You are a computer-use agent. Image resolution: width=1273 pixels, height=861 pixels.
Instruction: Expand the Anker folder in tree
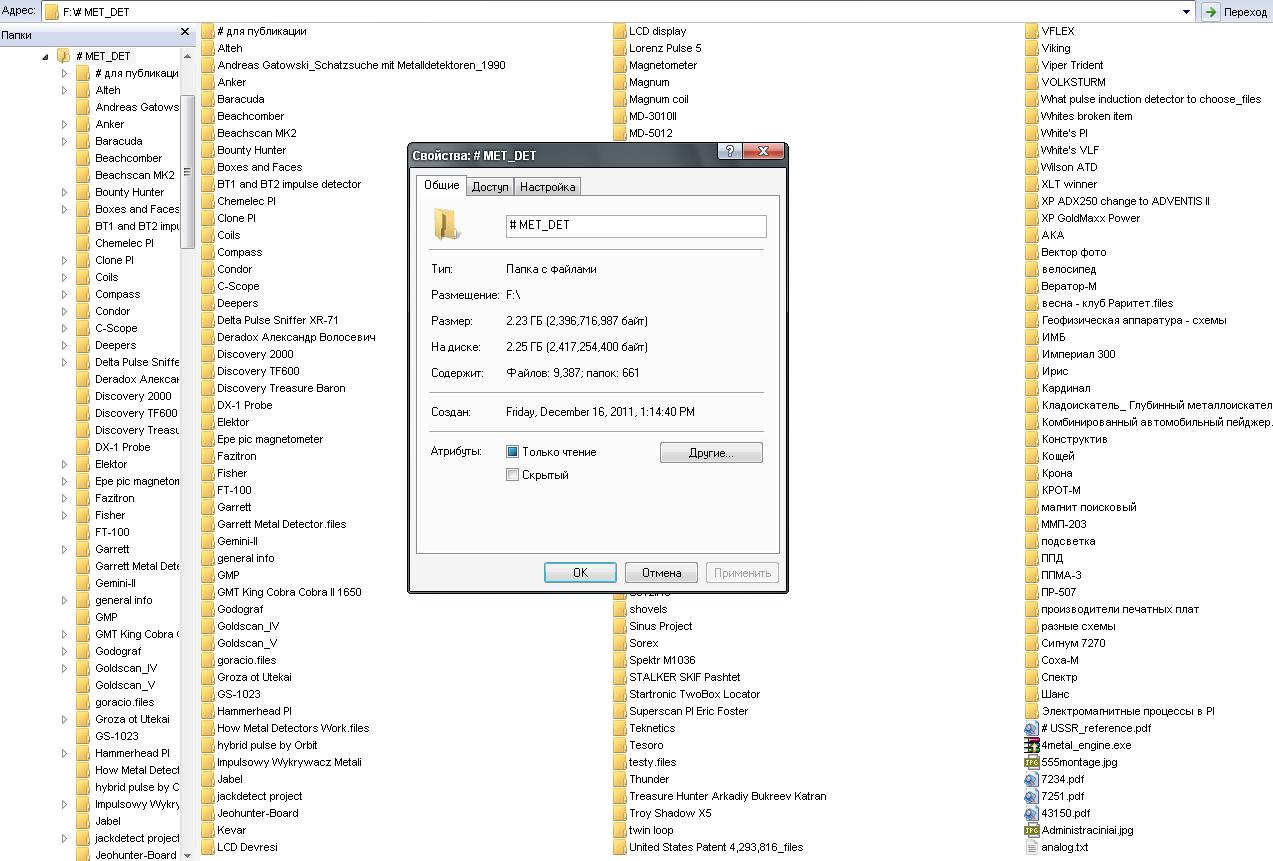[65, 124]
